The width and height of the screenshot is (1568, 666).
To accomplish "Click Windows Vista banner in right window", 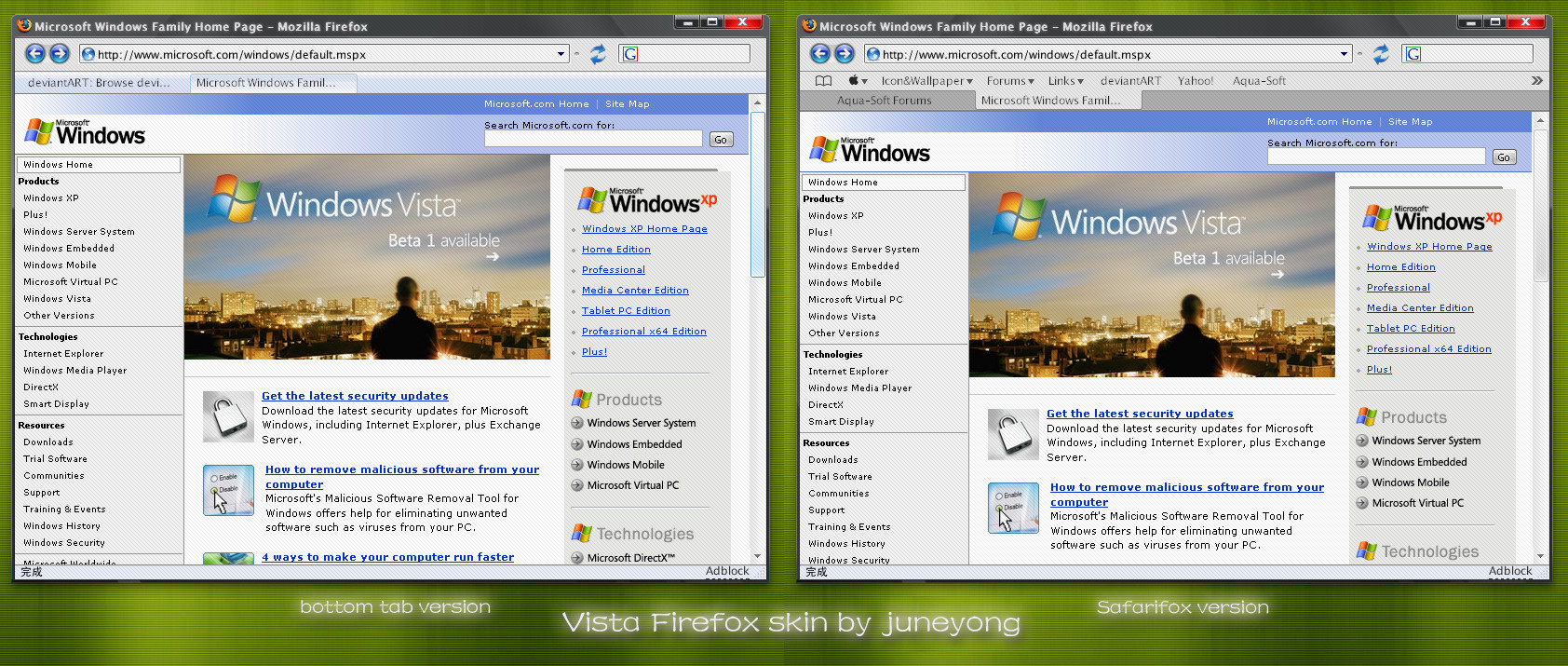I will (x=1152, y=275).
